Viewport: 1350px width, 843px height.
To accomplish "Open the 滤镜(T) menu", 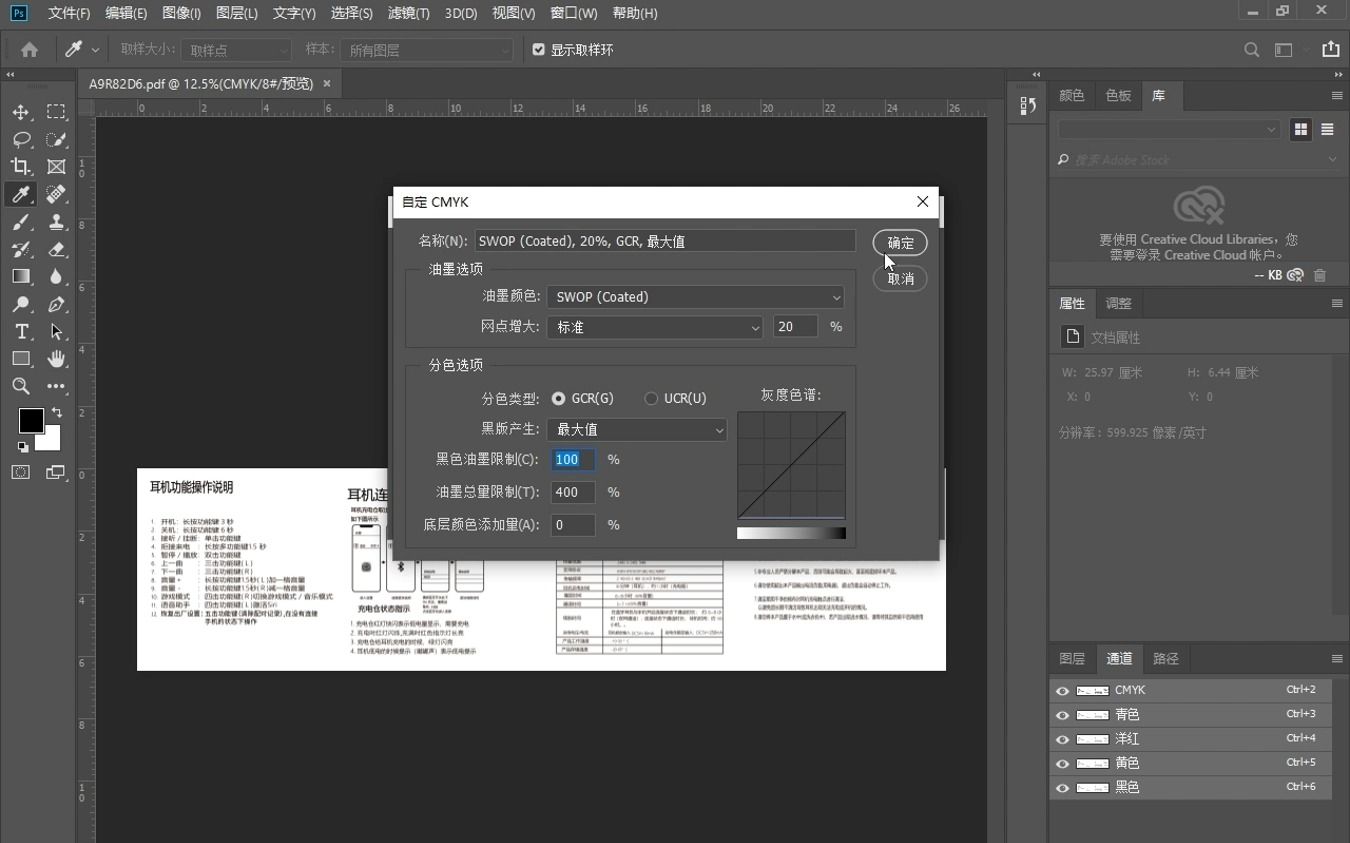I will tap(408, 13).
